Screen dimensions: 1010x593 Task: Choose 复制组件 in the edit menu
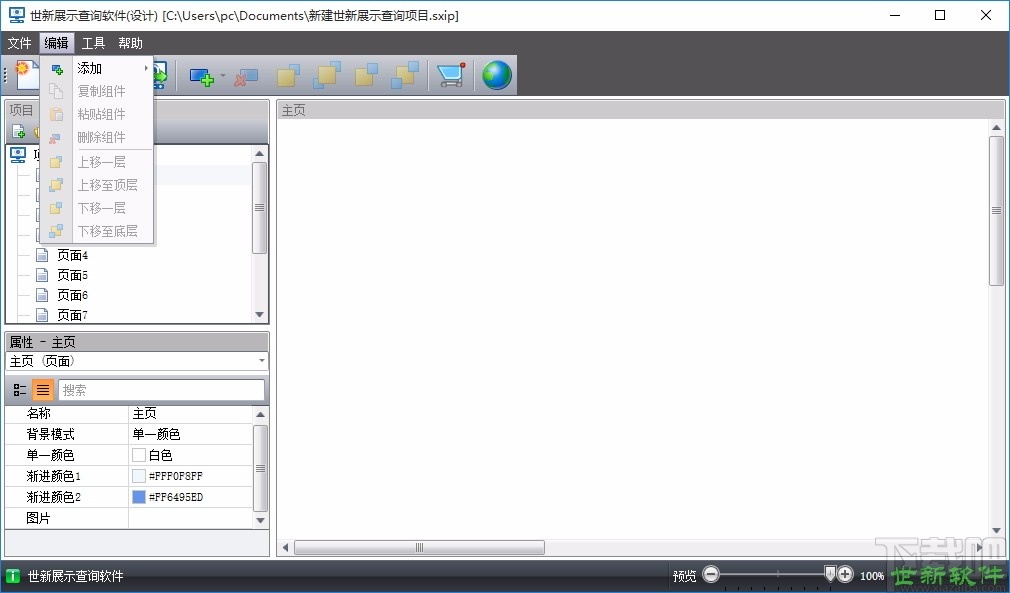click(x=97, y=91)
